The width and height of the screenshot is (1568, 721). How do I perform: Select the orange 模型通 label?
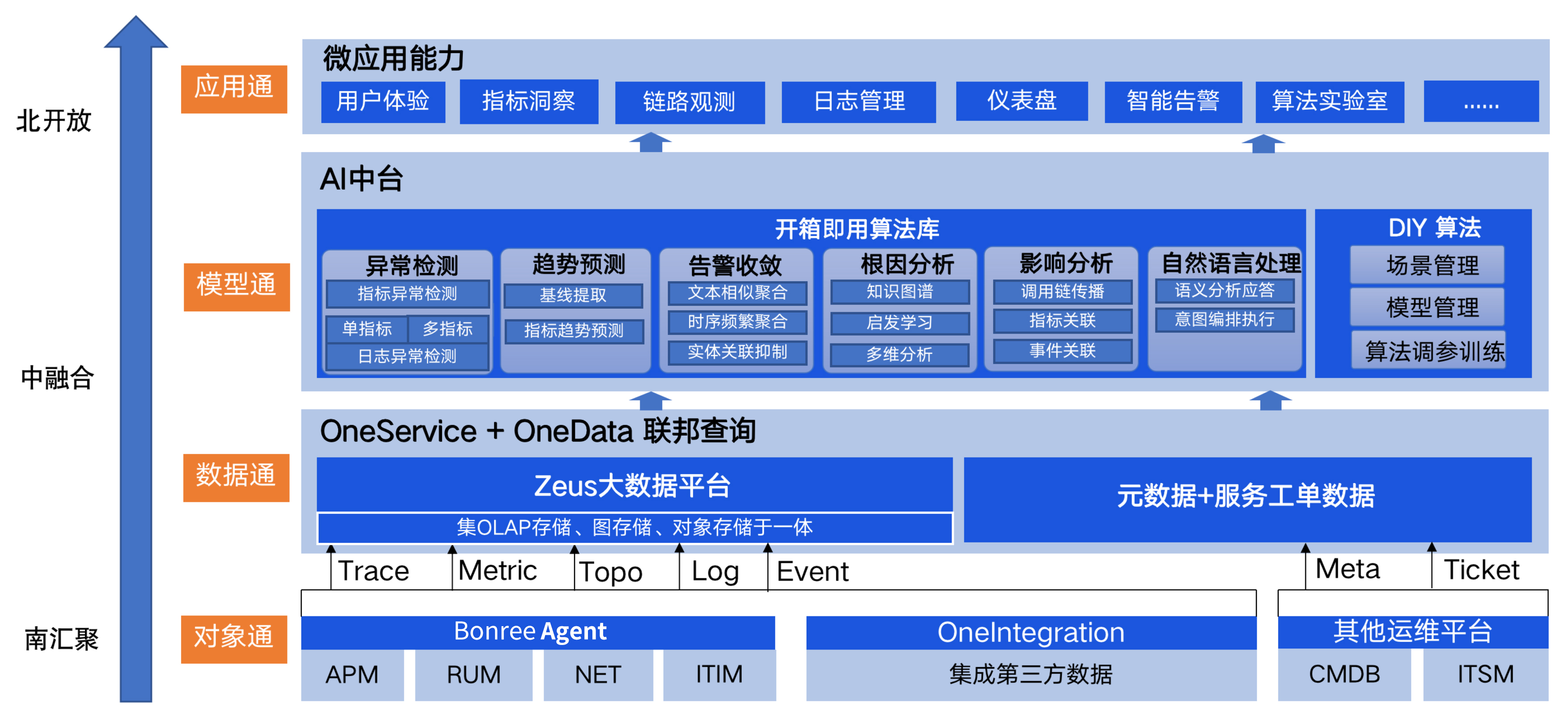[236, 287]
